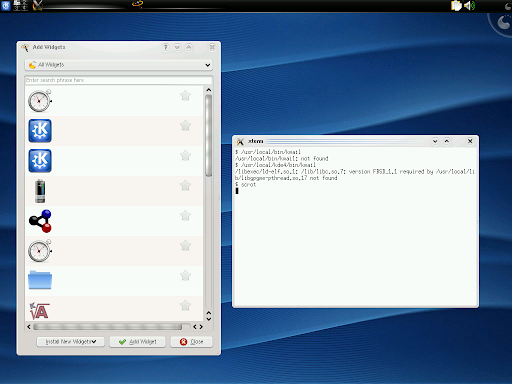Click the Add Widget button
Screen dimensions: 512x384
pos(137,342)
